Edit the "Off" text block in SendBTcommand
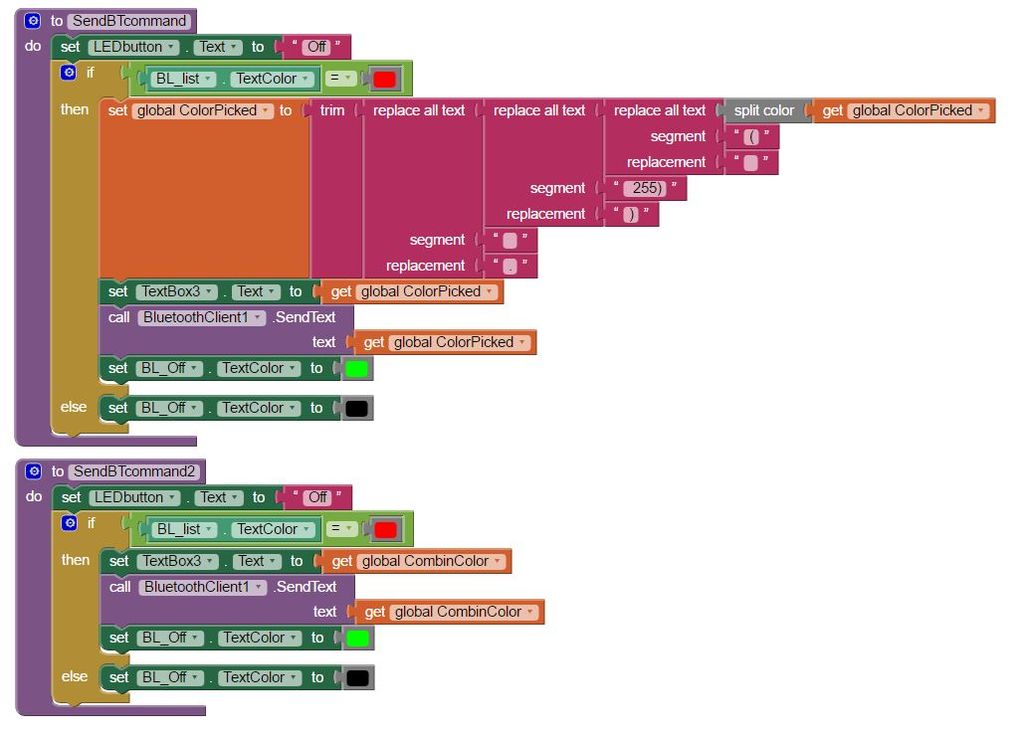1024x737 pixels. point(317,47)
